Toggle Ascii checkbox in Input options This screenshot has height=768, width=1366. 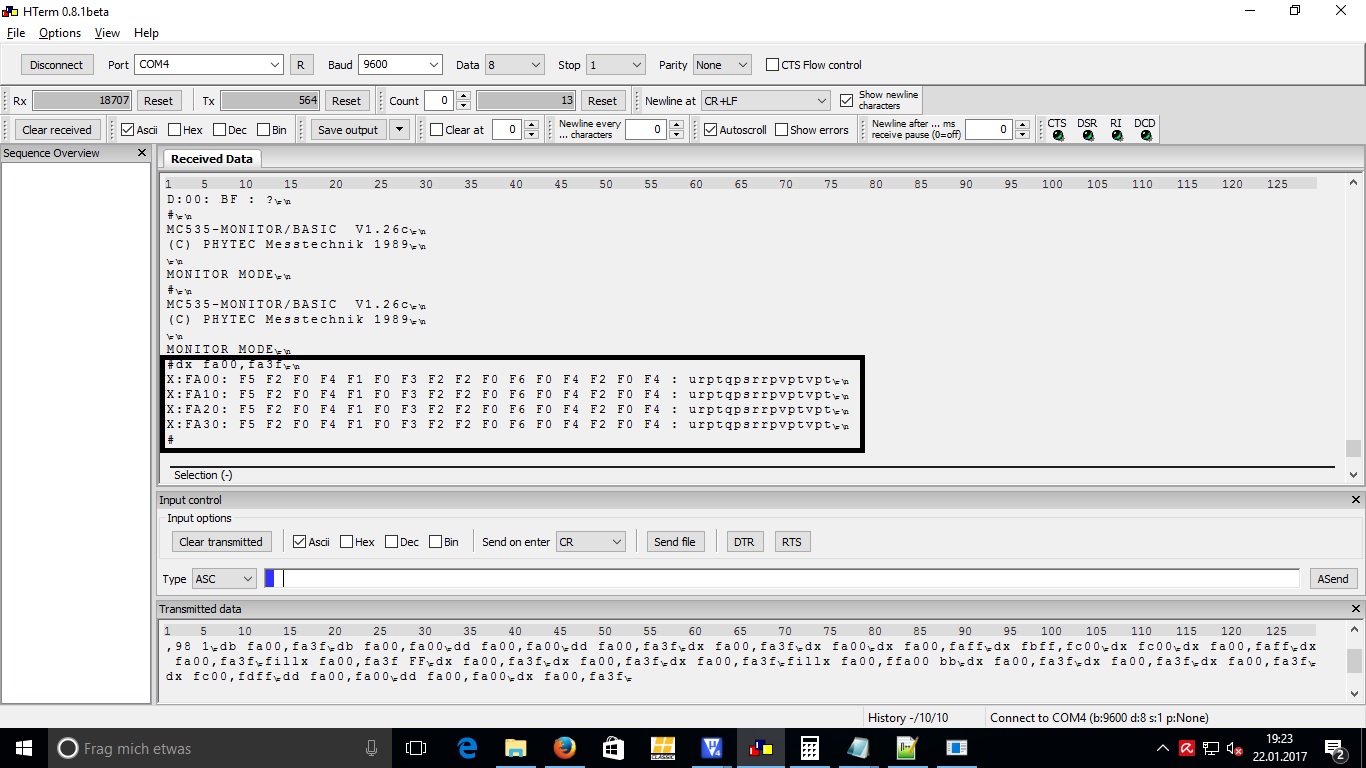[x=299, y=542]
